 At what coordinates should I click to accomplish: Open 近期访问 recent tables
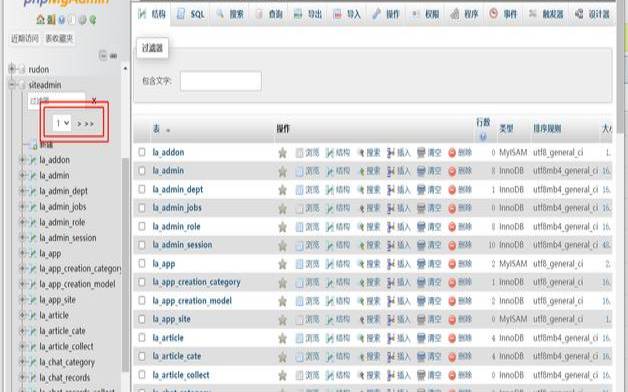pyautogui.click(x=25, y=38)
